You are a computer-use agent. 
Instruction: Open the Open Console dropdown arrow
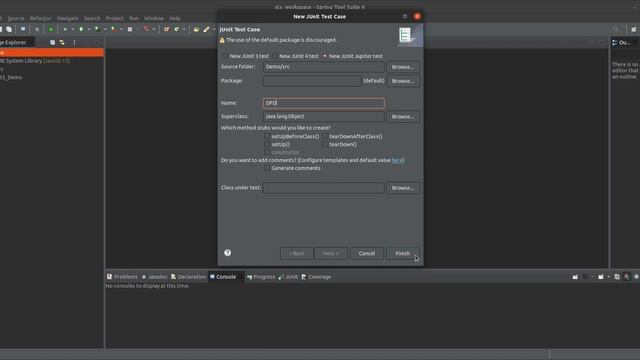608,277
